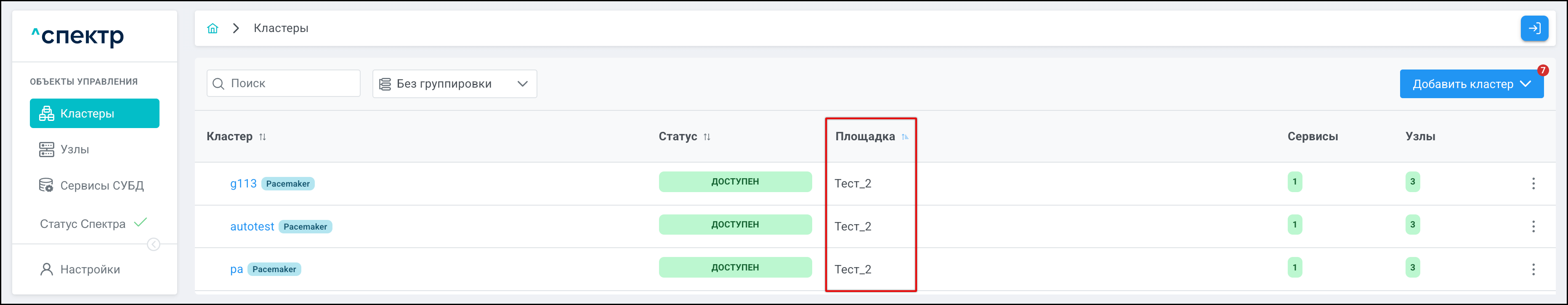
Task: Open actions menu for autotest row
Action: 1533,227
